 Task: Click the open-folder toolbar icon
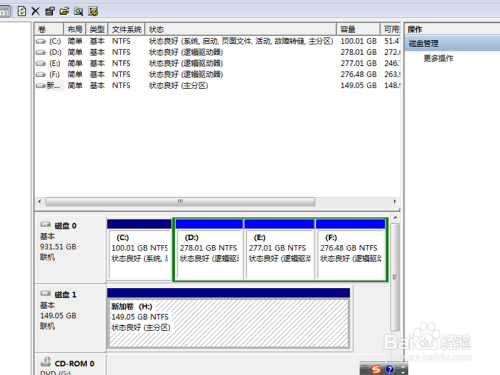(64, 11)
